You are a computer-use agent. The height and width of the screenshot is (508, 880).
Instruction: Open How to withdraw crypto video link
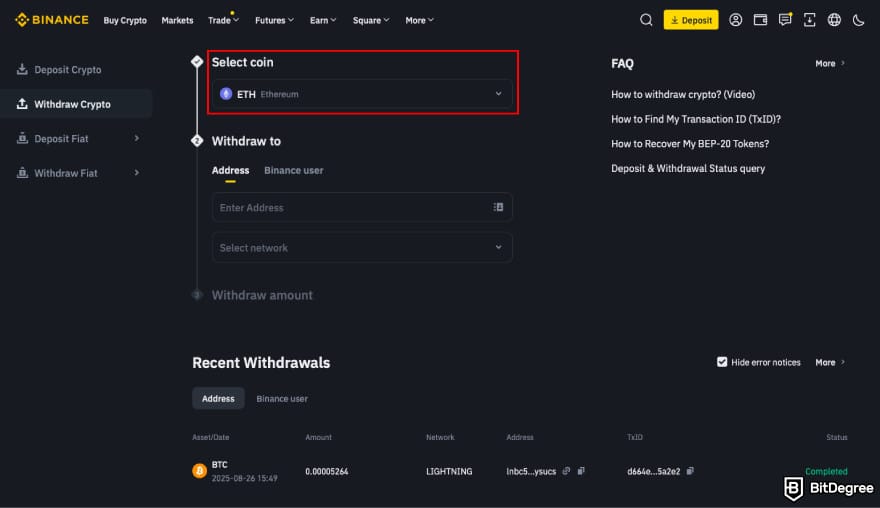click(x=683, y=94)
